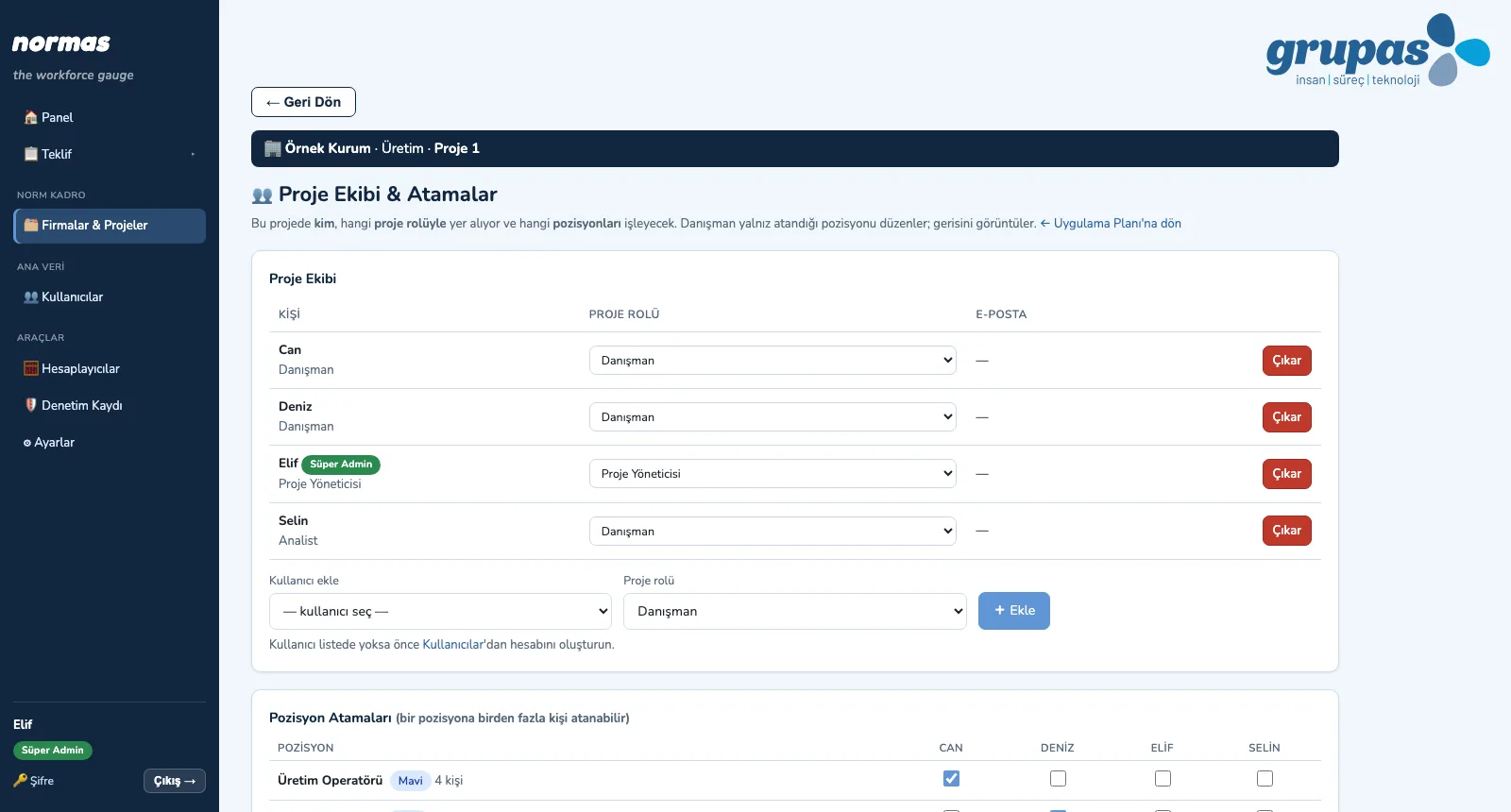The width and height of the screenshot is (1511, 812).
Task: Click the Teklif clipboard icon
Action: pyautogui.click(x=31, y=154)
